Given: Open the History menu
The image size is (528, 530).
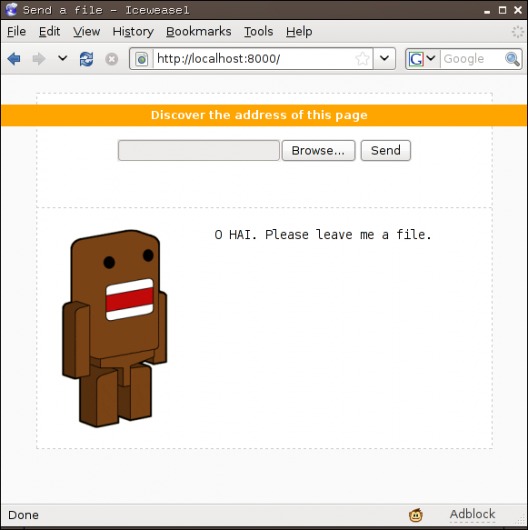Looking at the screenshot, I should (133, 31).
